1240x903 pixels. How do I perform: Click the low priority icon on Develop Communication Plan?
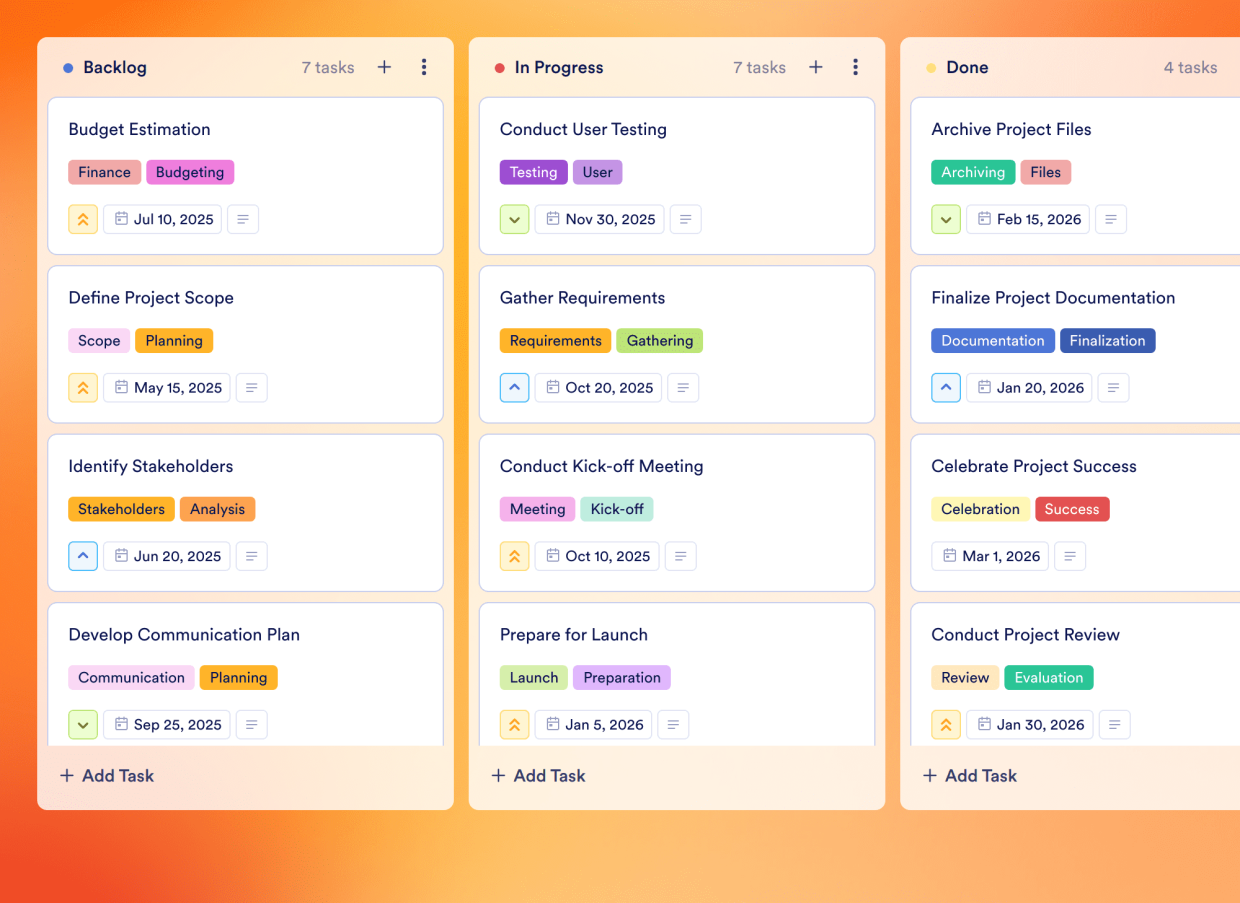pos(83,724)
